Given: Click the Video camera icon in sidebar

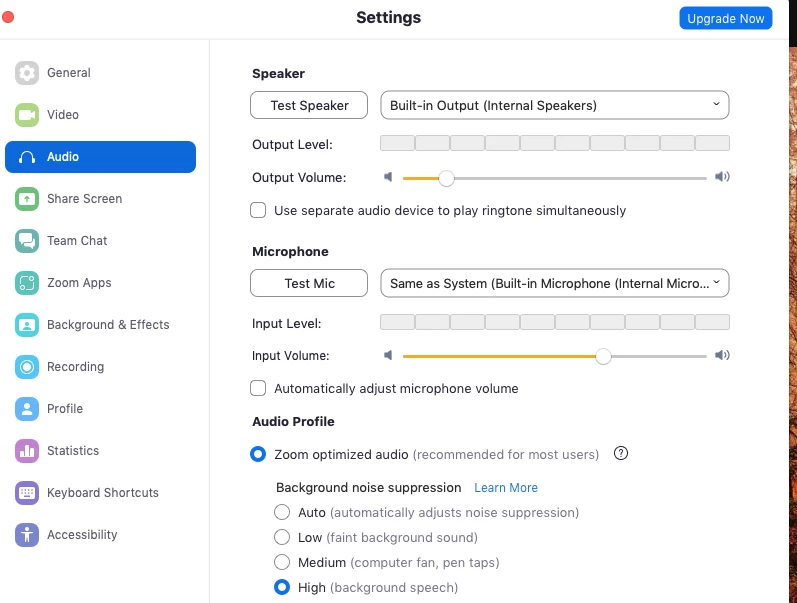Looking at the screenshot, I should (27, 115).
